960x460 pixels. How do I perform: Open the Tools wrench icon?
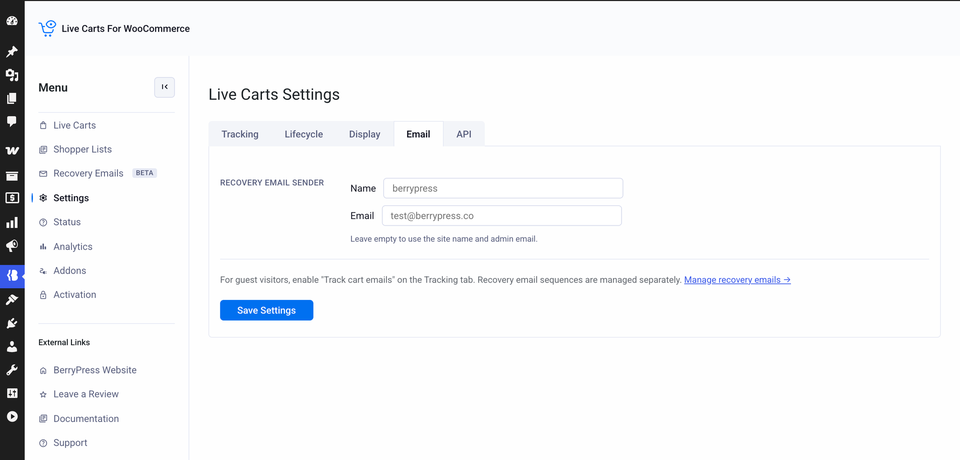pyautogui.click(x=12, y=370)
